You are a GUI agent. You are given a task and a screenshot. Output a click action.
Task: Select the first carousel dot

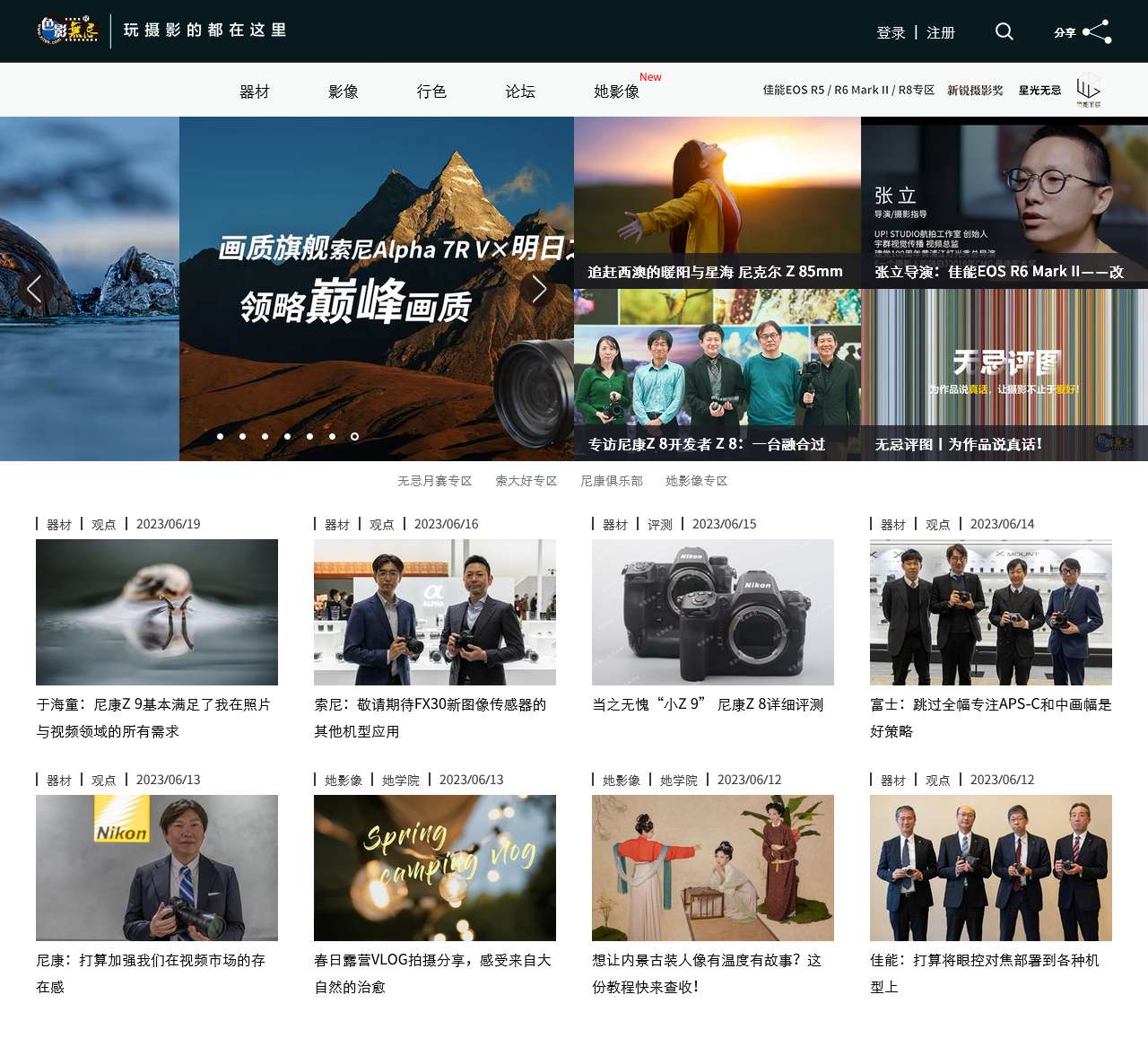pos(221,436)
